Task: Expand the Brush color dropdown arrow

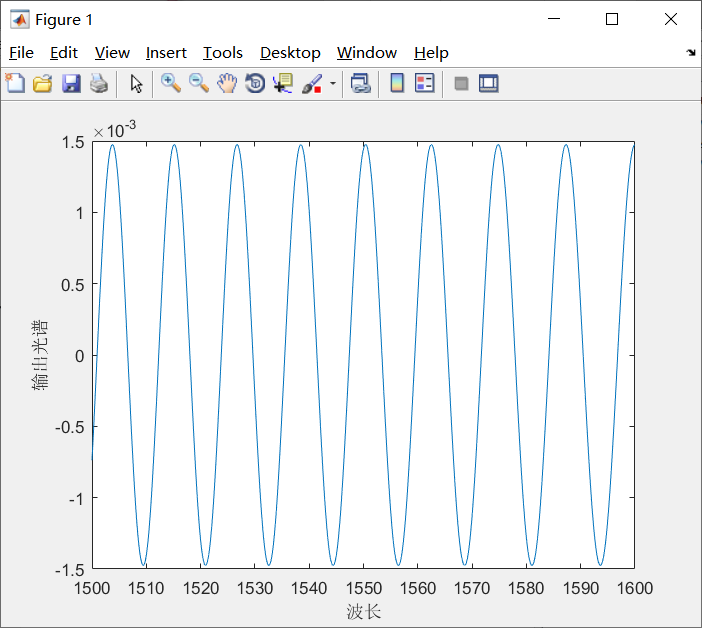Action: point(332,84)
